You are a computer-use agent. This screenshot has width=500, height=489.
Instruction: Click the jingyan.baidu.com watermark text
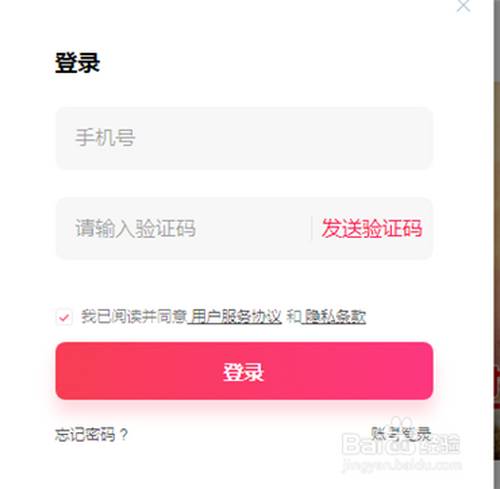(x=402, y=465)
